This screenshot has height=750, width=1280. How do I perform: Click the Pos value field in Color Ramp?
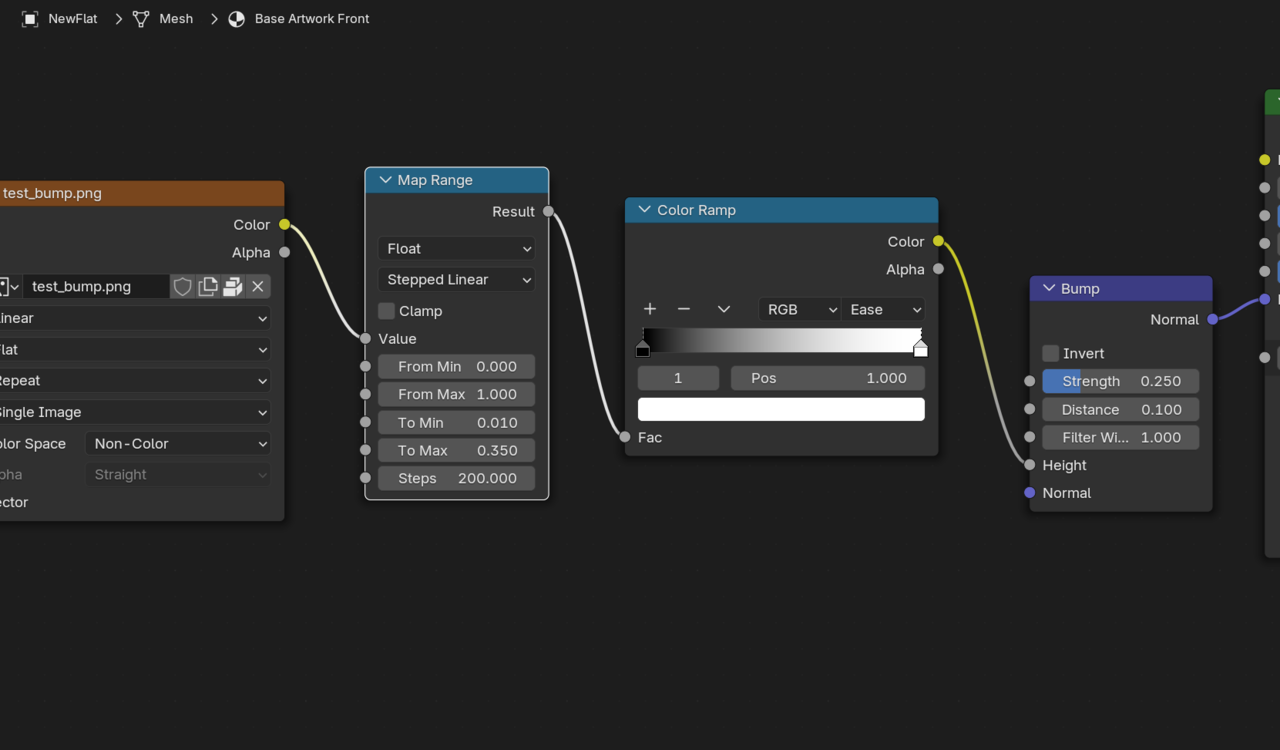pos(828,378)
